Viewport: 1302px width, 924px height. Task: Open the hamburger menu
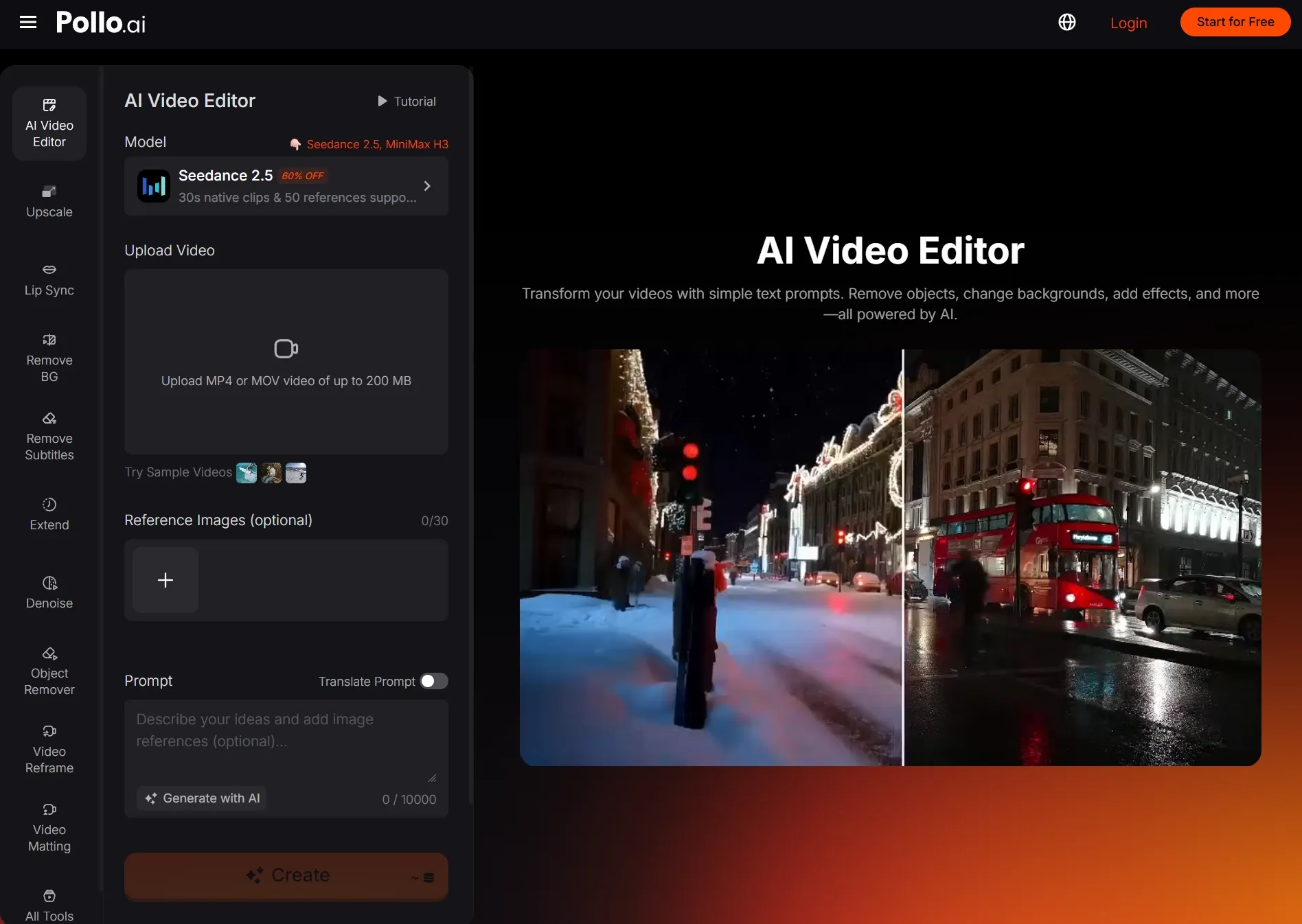(x=28, y=23)
